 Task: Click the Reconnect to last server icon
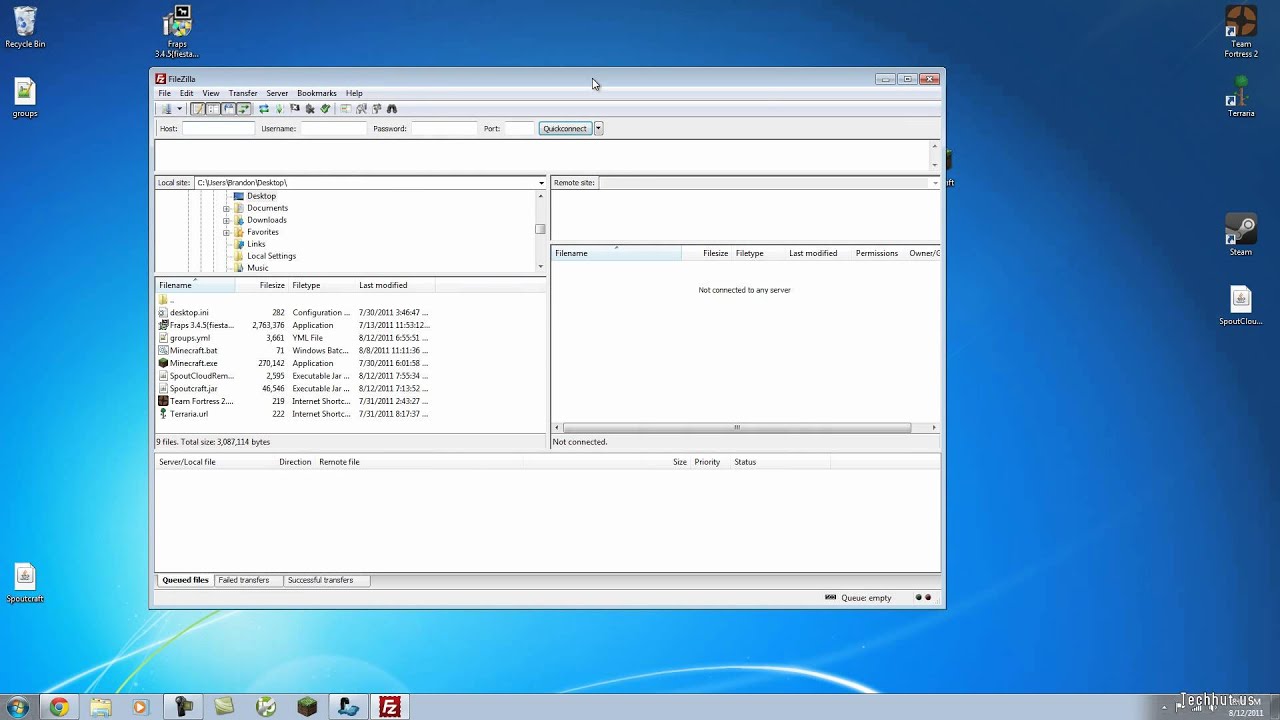[325, 109]
